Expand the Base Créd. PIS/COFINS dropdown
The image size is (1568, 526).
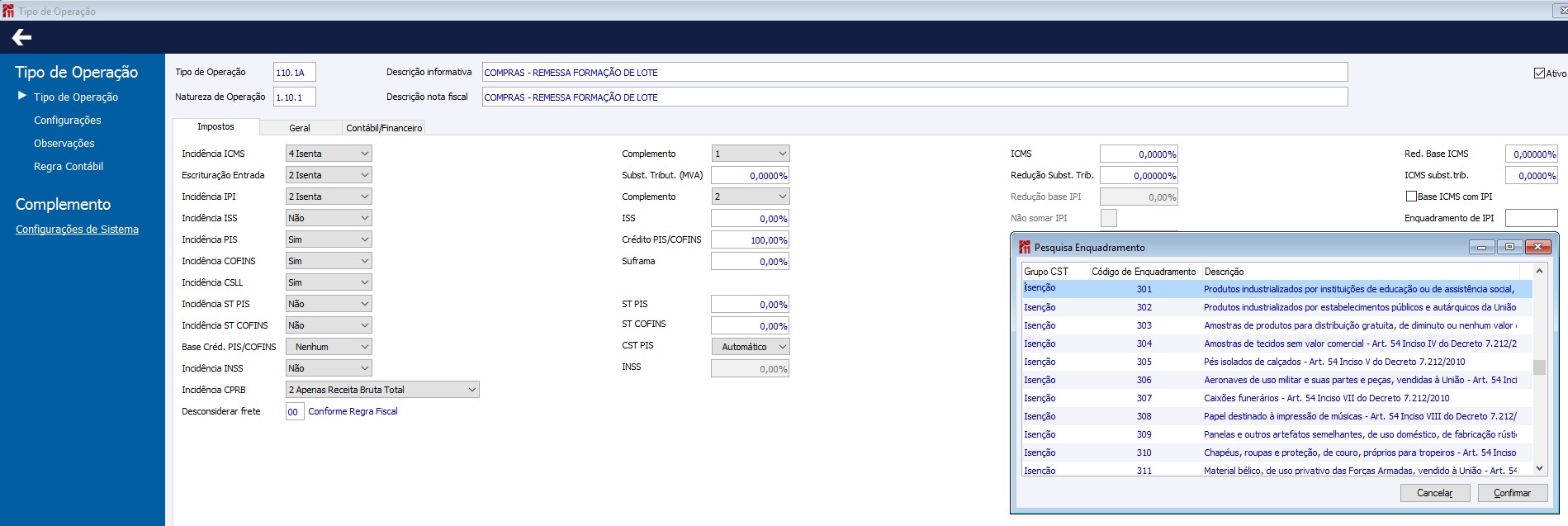(329, 347)
